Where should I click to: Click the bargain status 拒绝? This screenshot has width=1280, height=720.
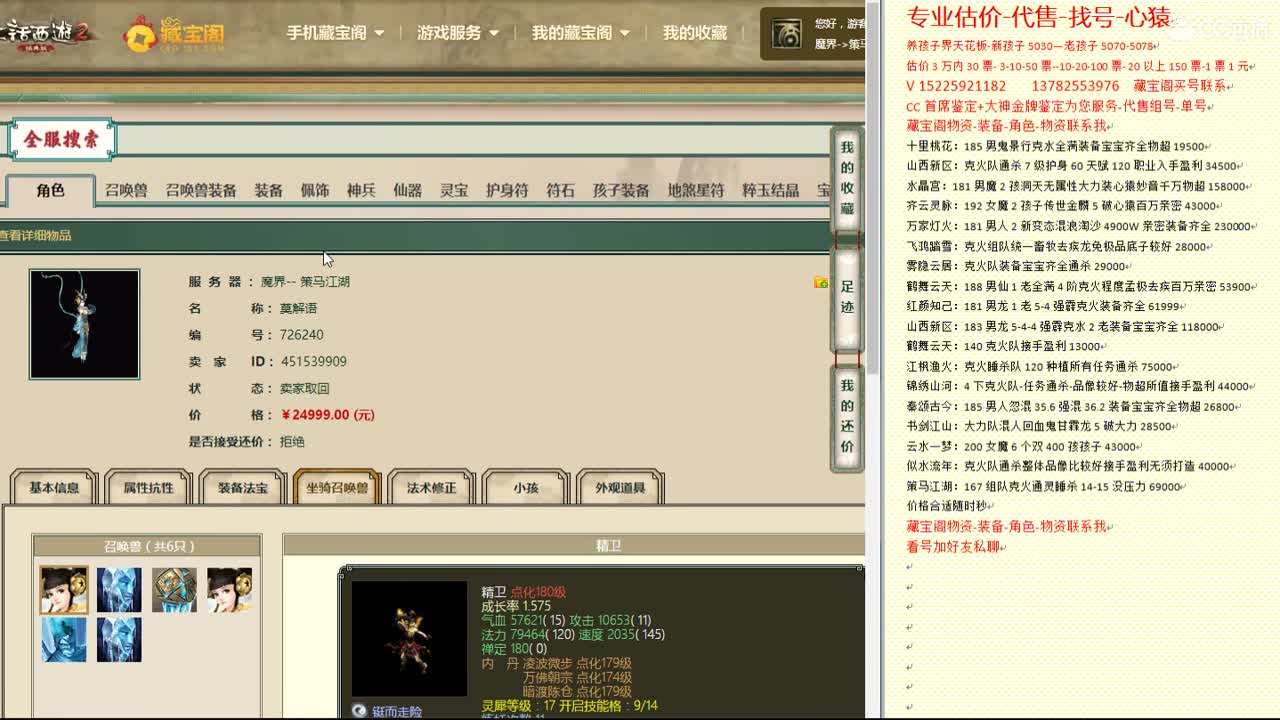292,441
